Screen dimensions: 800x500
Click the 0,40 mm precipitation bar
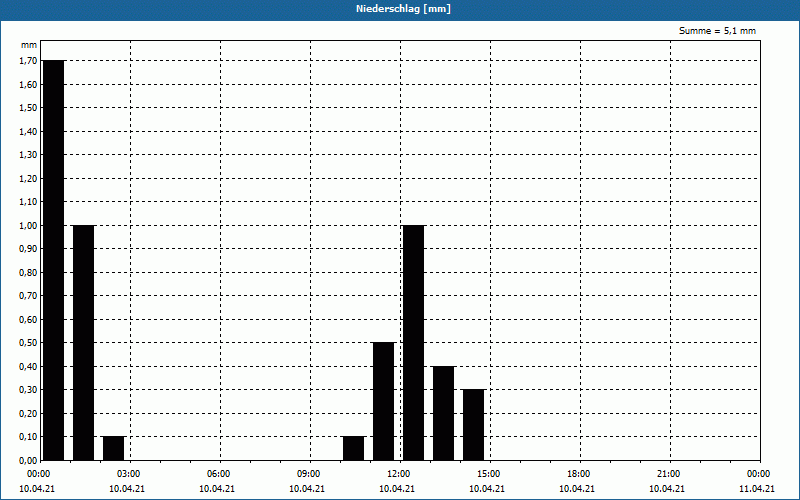(x=443, y=413)
